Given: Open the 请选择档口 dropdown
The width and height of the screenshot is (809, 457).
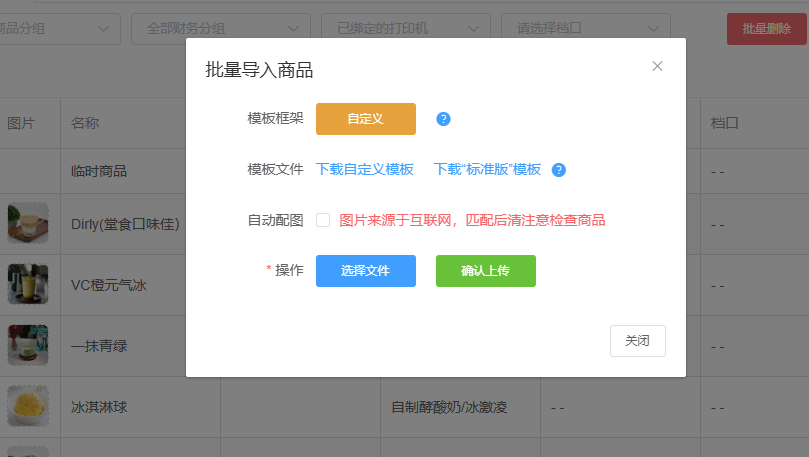Looking at the screenshot, I should coord(586,29).
